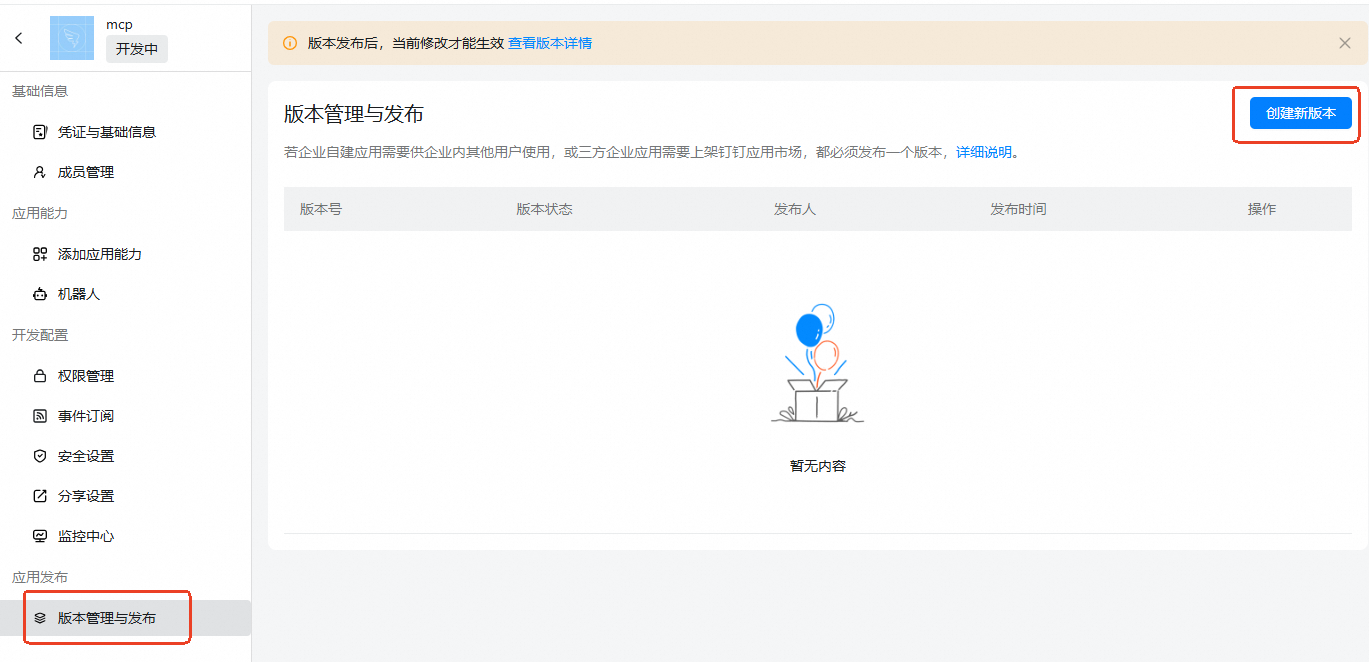Click the 基础信息 section label

point(40,91)
